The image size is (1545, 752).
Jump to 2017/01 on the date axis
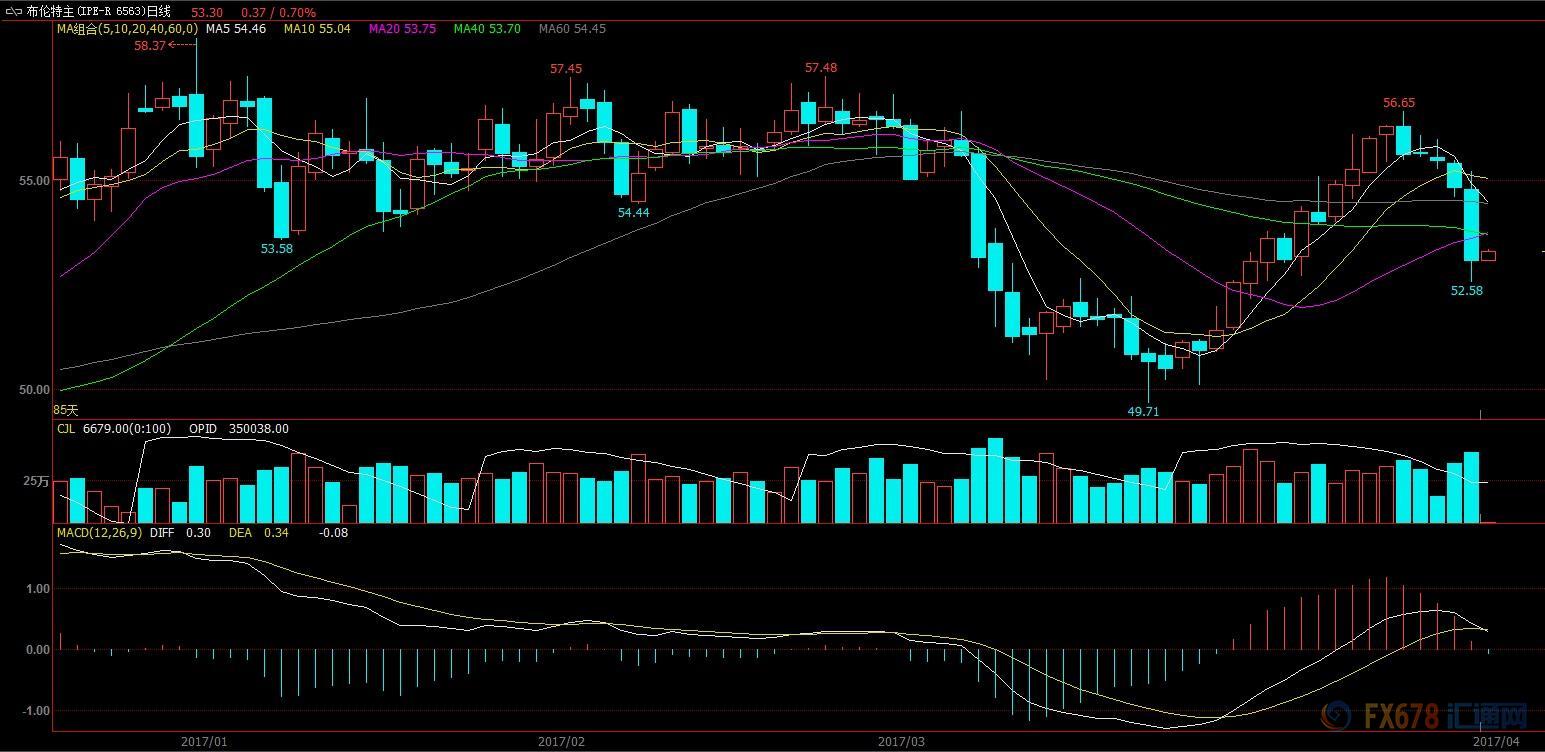coord(204,741)
